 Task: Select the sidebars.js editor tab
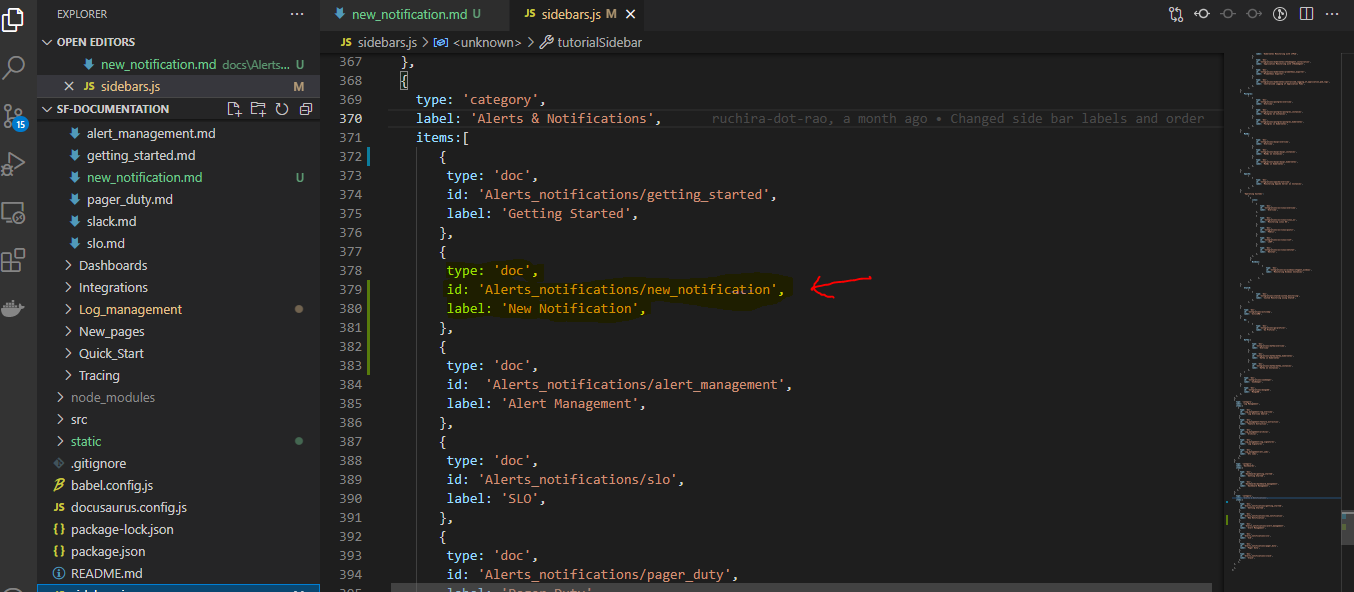point(570,14)
